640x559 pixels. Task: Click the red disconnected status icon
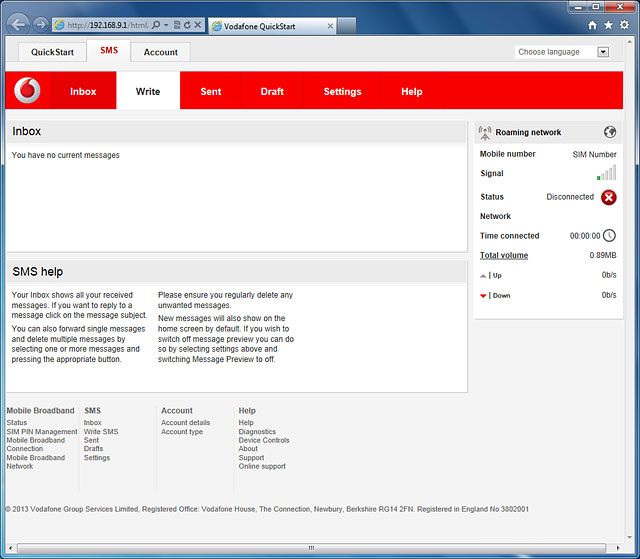(609, 197)
